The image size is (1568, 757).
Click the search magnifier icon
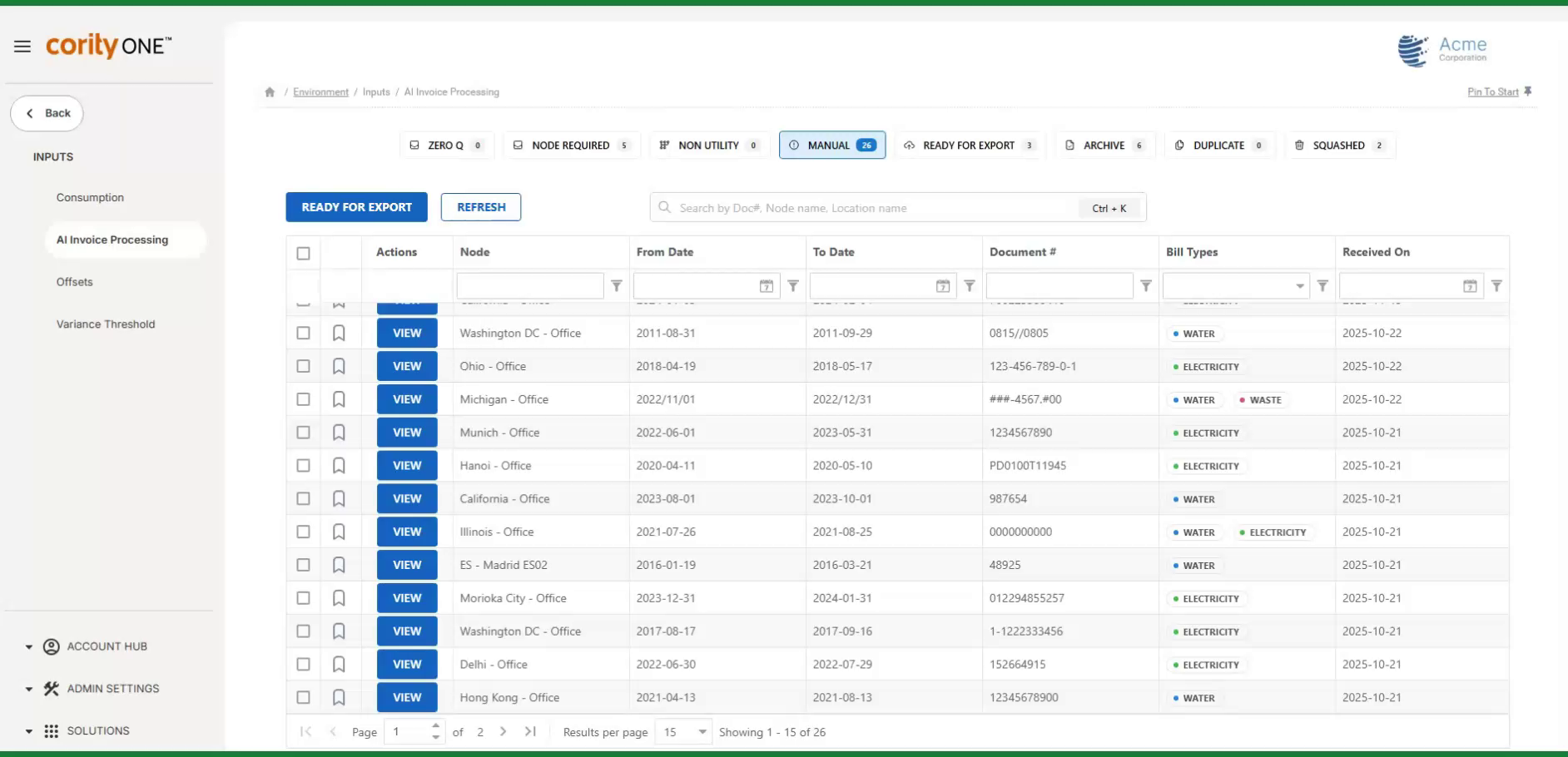point(664,207)
